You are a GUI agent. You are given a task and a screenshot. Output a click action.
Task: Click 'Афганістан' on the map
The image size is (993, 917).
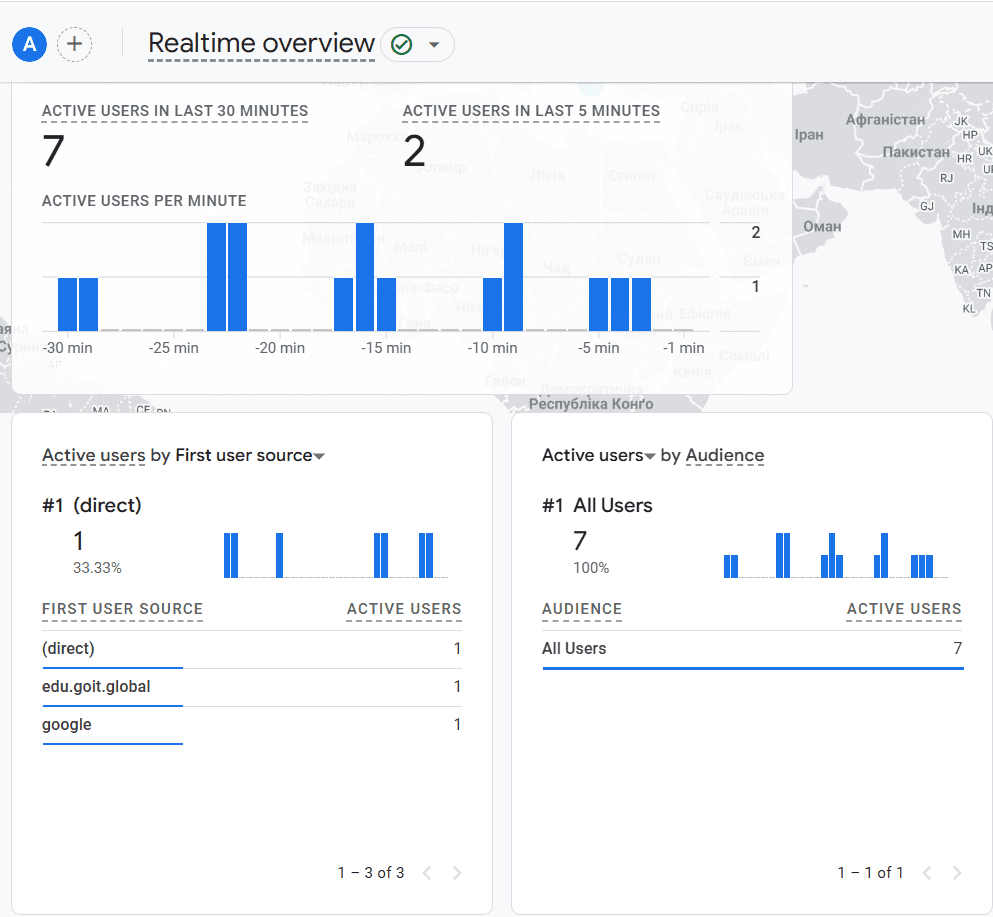885,120
